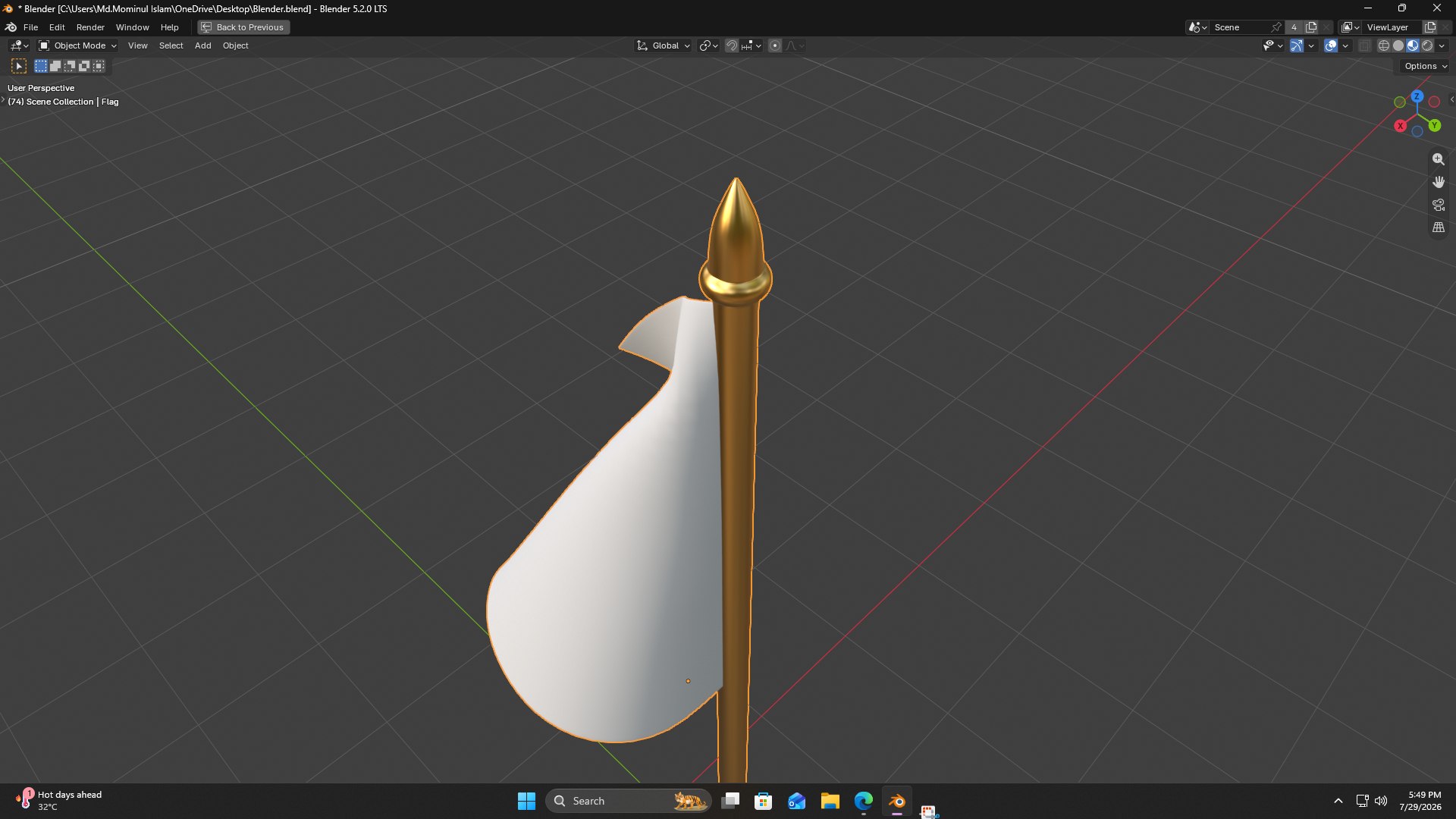
Task: Click the negative Z axis gizmo circle
Action: click(1417, 132)
